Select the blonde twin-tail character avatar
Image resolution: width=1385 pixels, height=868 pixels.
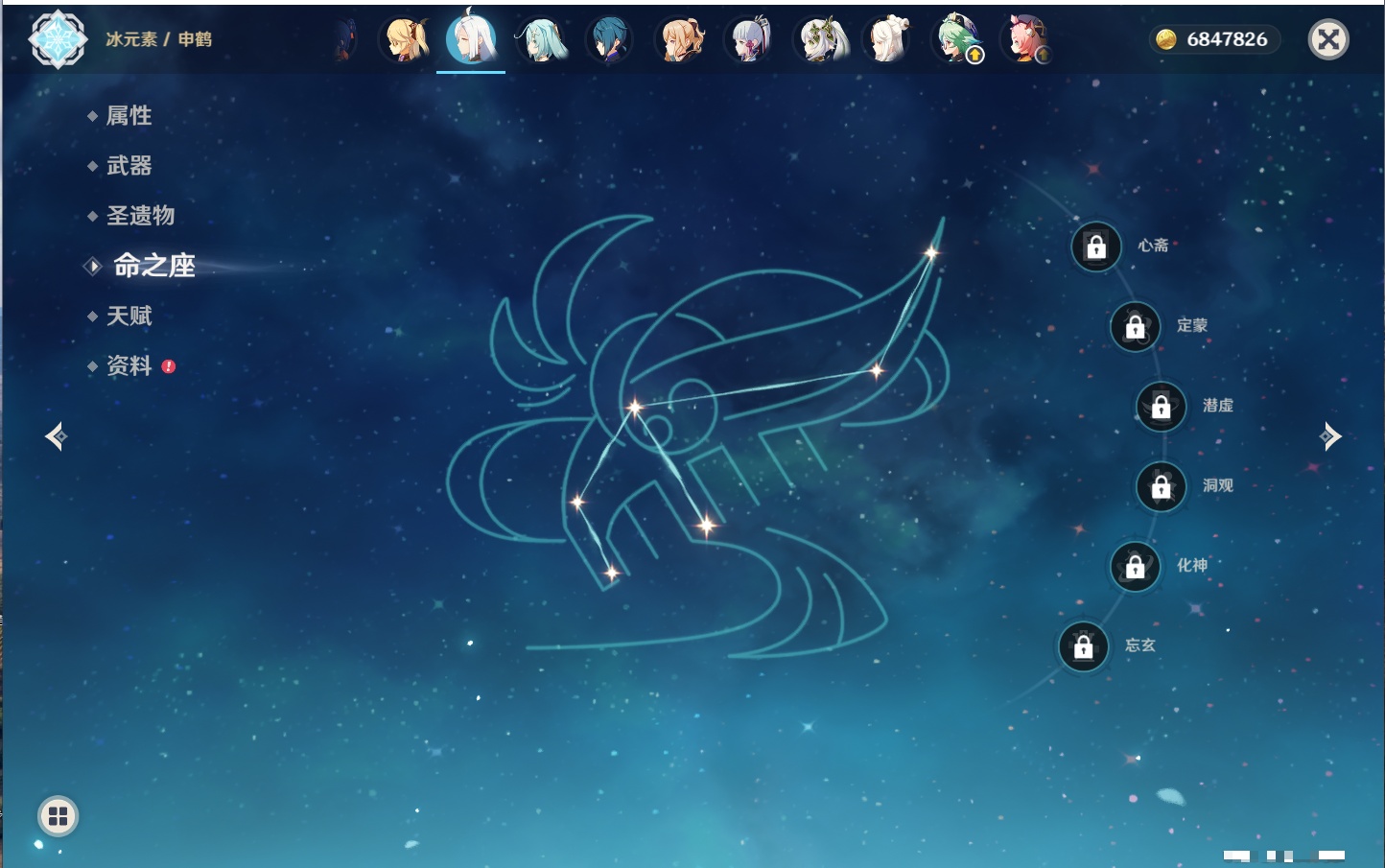(x=405, y=39)
